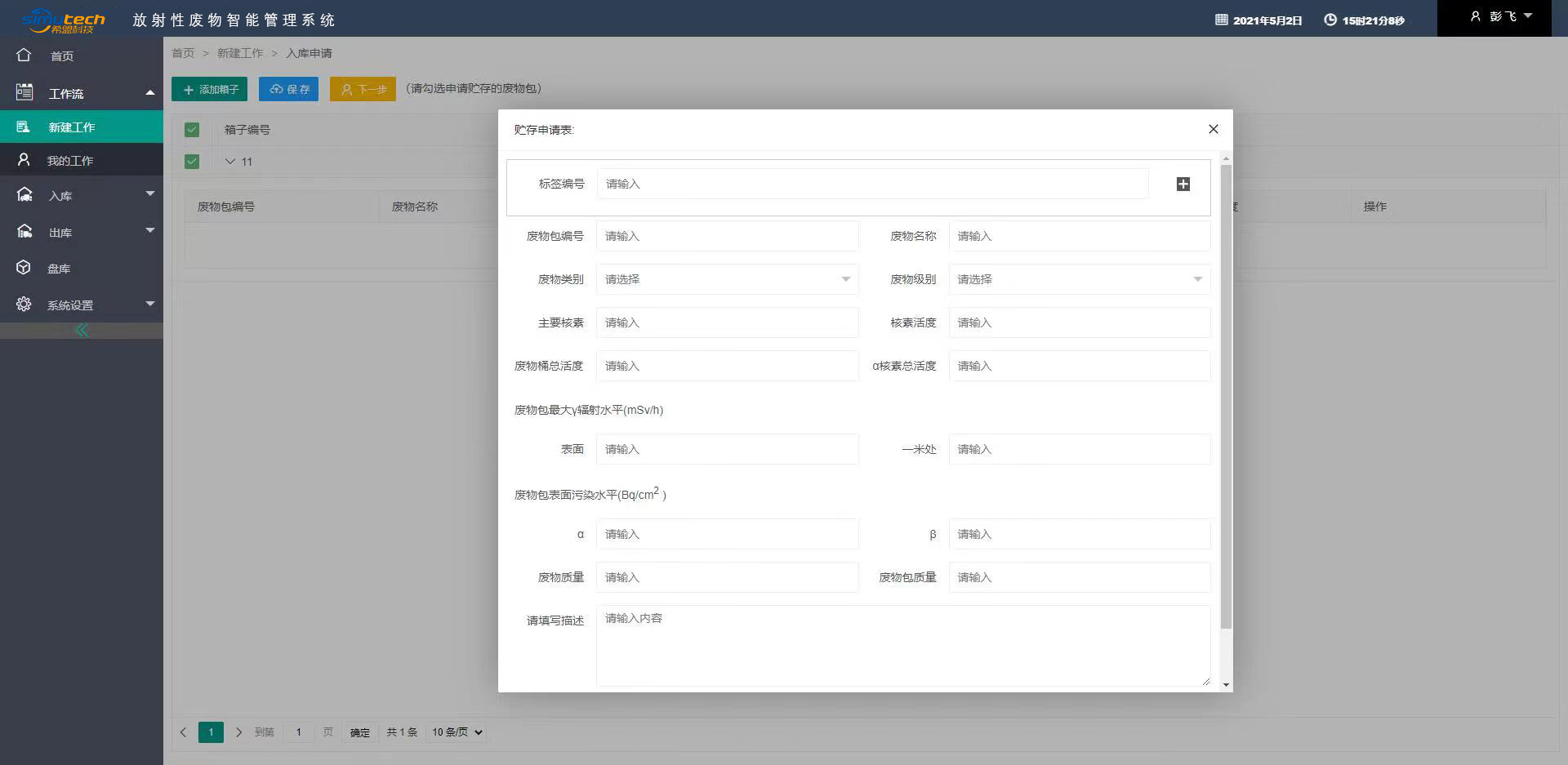The image size is (1568, 765).
Task: Open the 废物类别 dropdown
Action: [727, 279]
